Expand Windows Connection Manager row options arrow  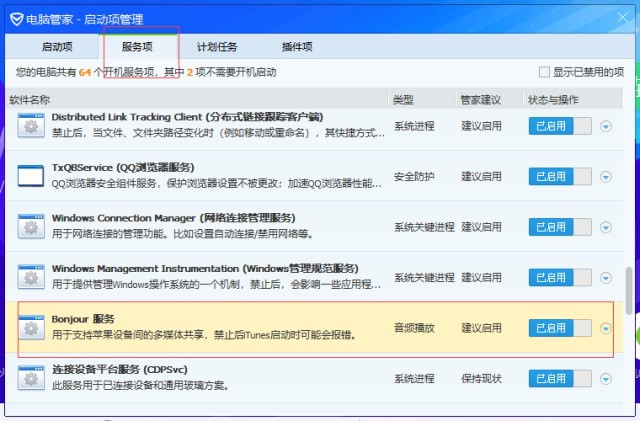click(606, 227)
